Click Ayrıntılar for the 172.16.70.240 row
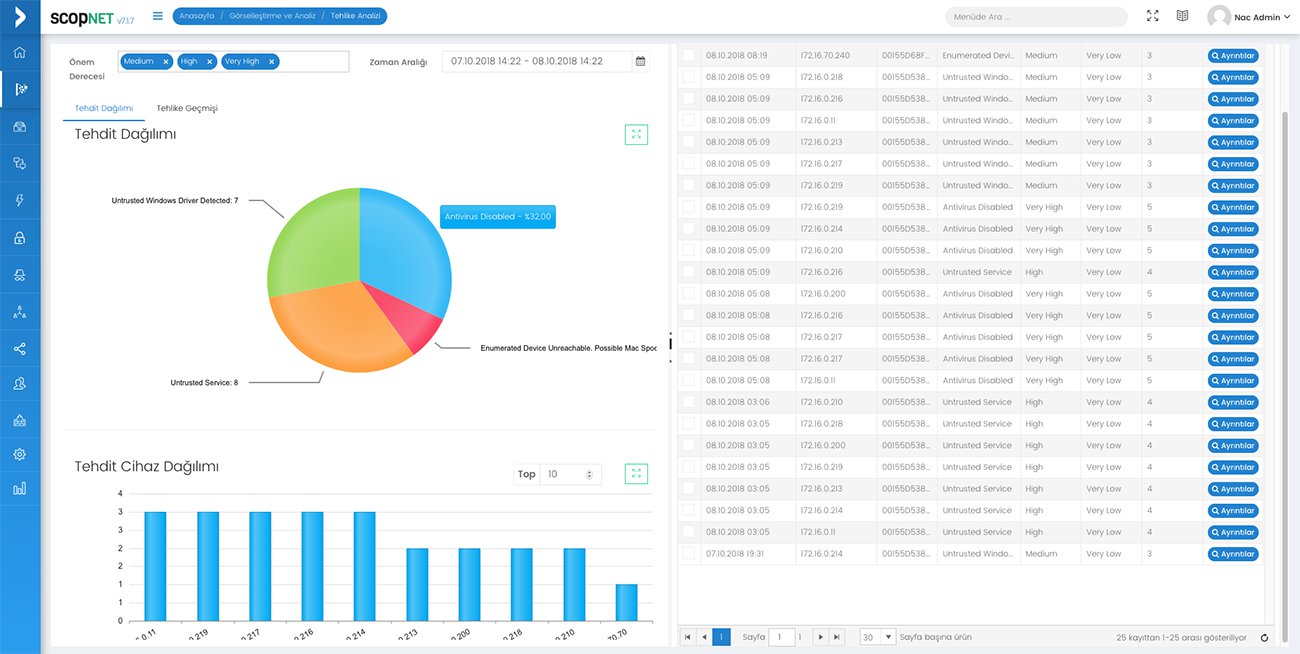 1232,56
